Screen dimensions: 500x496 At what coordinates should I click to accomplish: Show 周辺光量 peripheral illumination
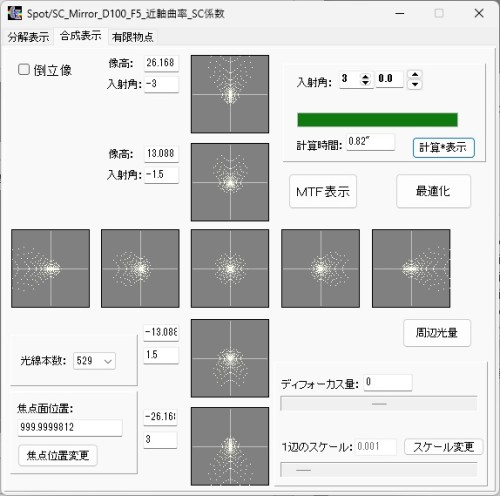(437, 333)
